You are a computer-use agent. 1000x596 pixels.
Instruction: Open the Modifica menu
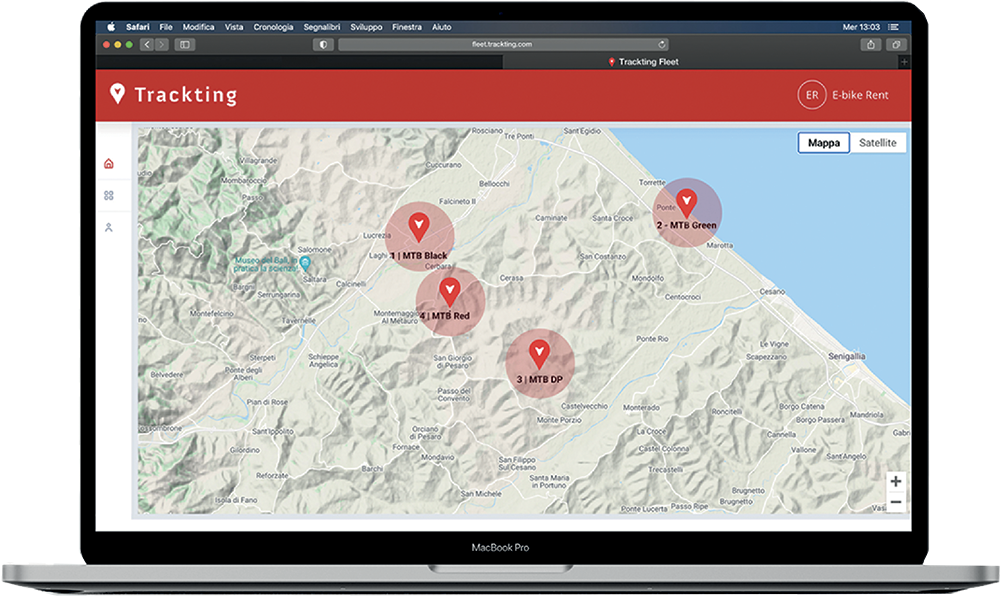click(198, 27)
